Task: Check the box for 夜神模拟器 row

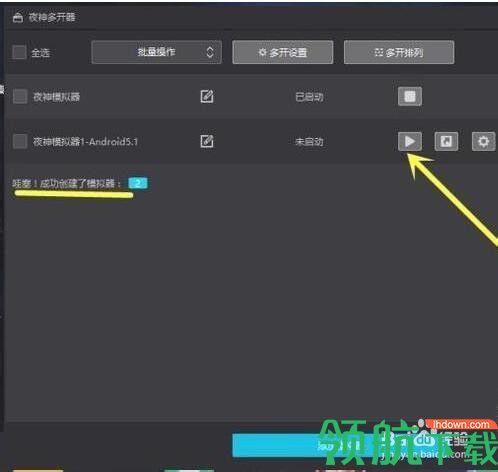Action: [x=20, y=97]
